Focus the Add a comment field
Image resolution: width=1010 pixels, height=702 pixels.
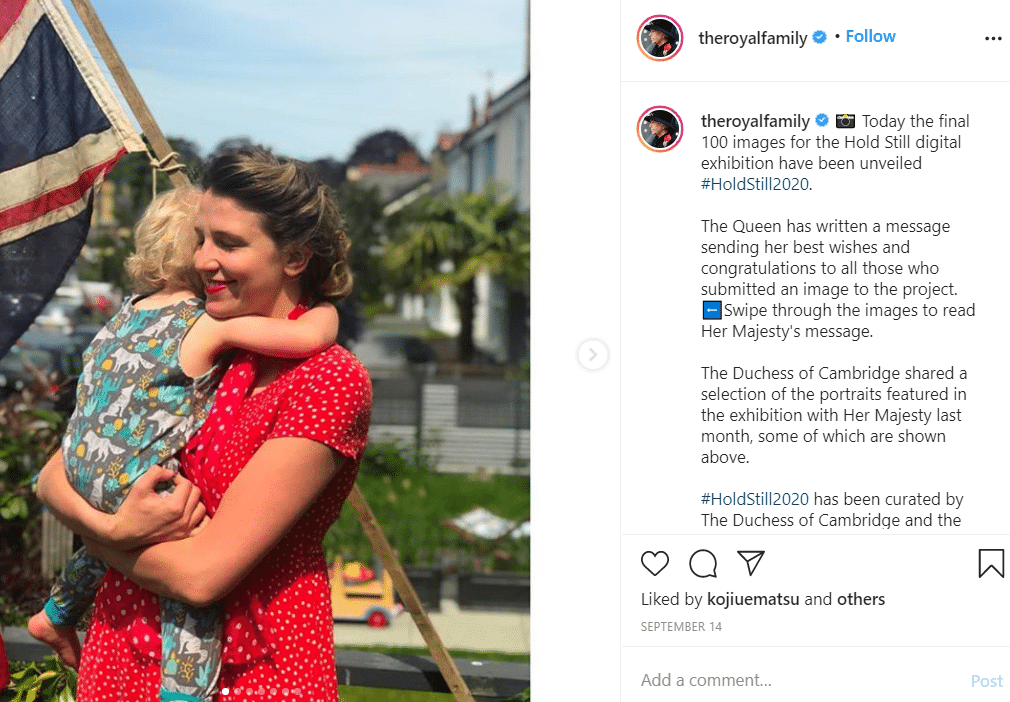coord(799,680)
